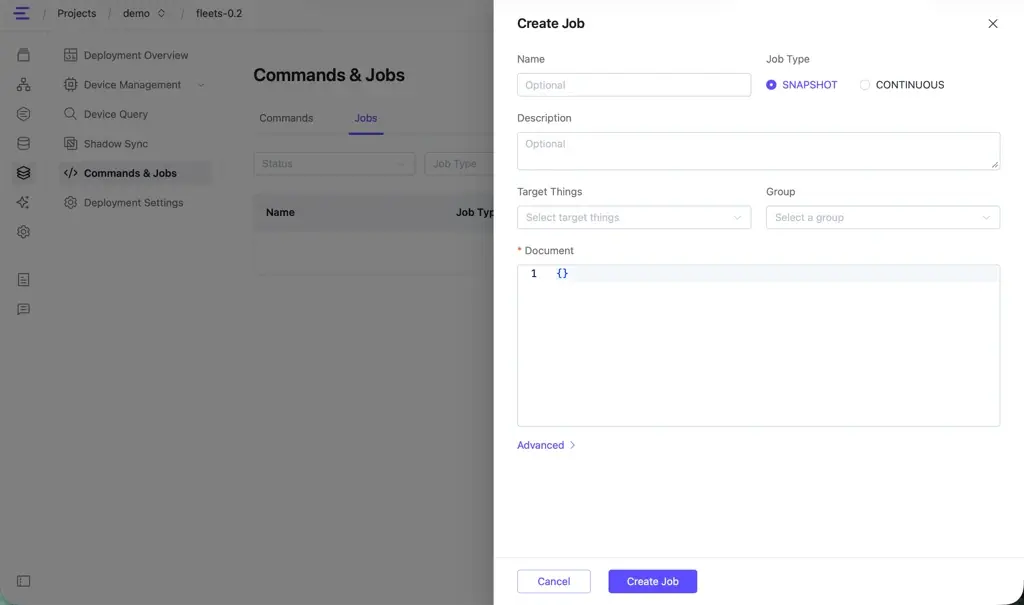Expand the Advanced section
Screen dimensions: 1024x605
(546, 445)
